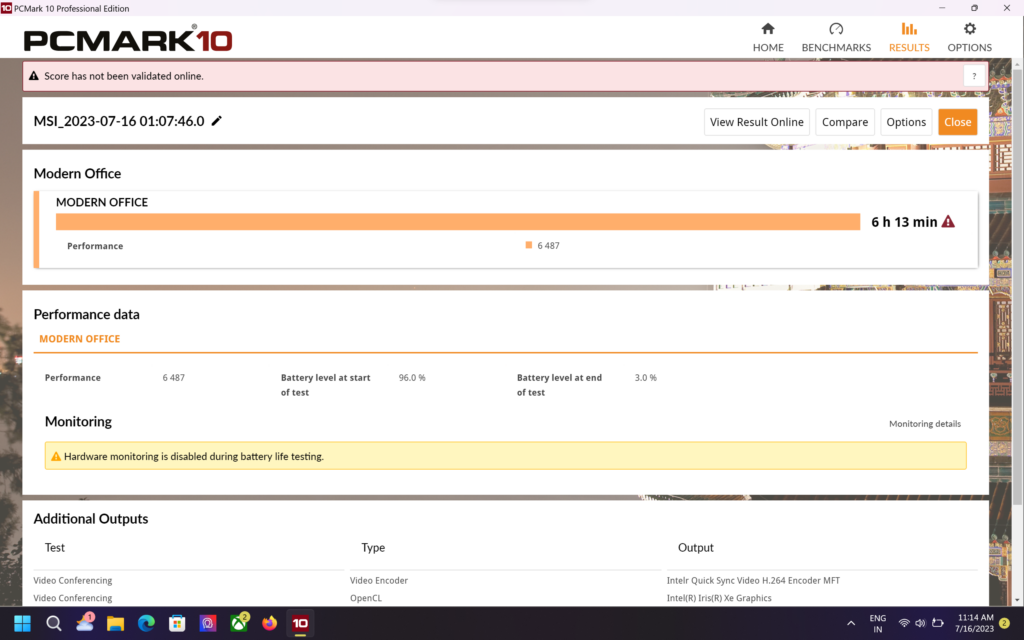
Task: Go to the Benchmarks section
Action: tap(836, 37)
